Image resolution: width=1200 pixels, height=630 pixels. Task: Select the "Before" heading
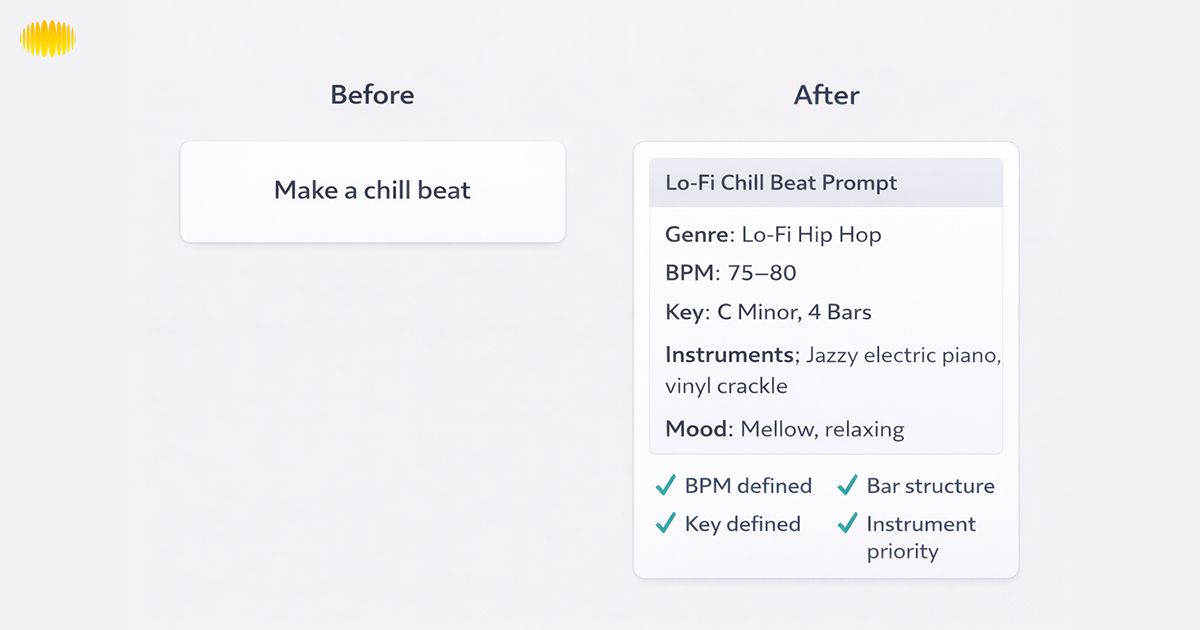point(372,95)
